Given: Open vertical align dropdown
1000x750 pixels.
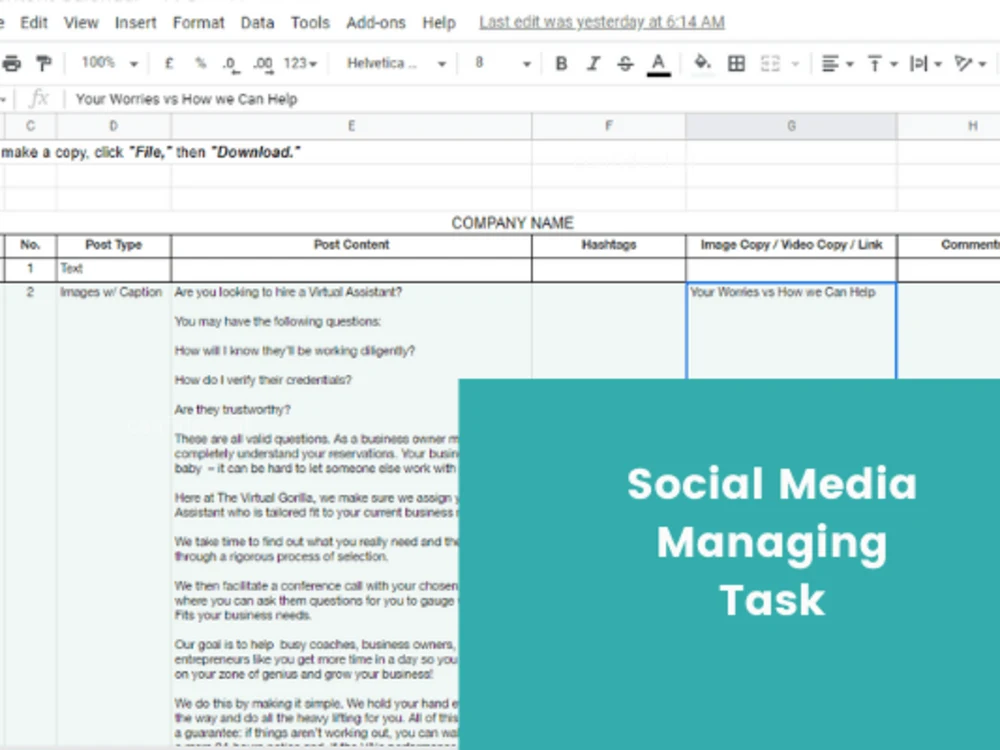Looking at the screenshot, I should pyautogui.click(x=883, y=63).
